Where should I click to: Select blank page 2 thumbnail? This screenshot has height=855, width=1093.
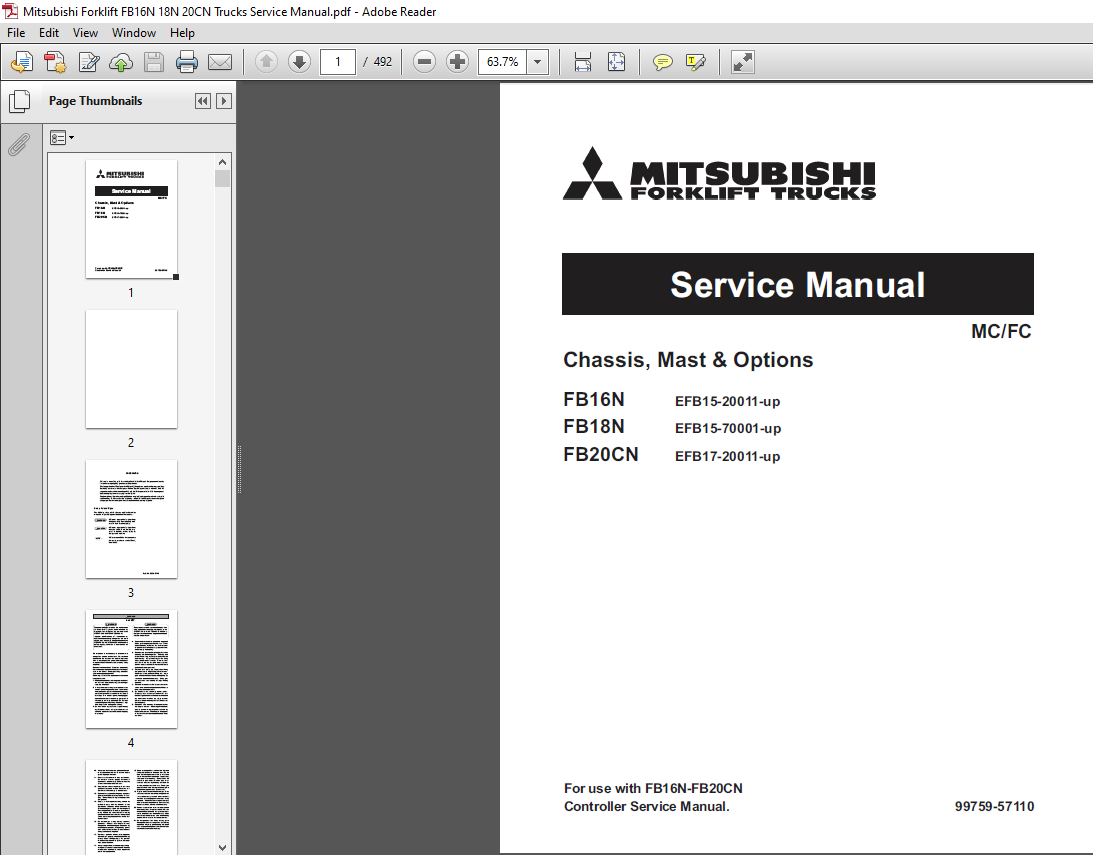tap(131, 369)
